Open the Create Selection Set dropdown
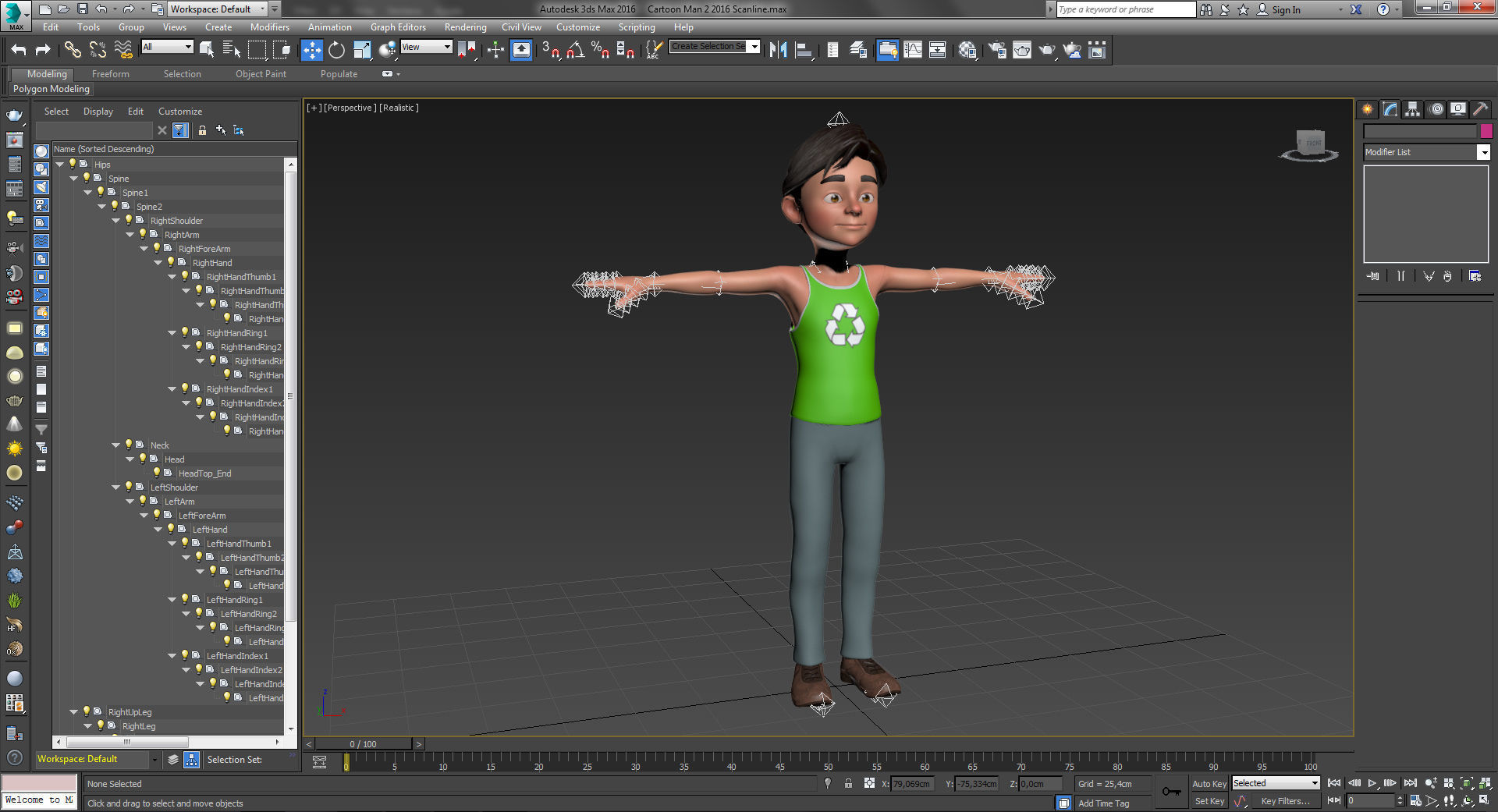The image size is (1498, 812). [714, 47]
